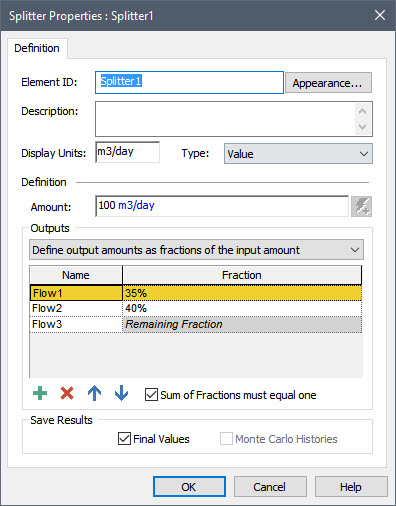Click the Description scroll down arrow
This screenshot has width=396, height=506.
coord(363,127)
